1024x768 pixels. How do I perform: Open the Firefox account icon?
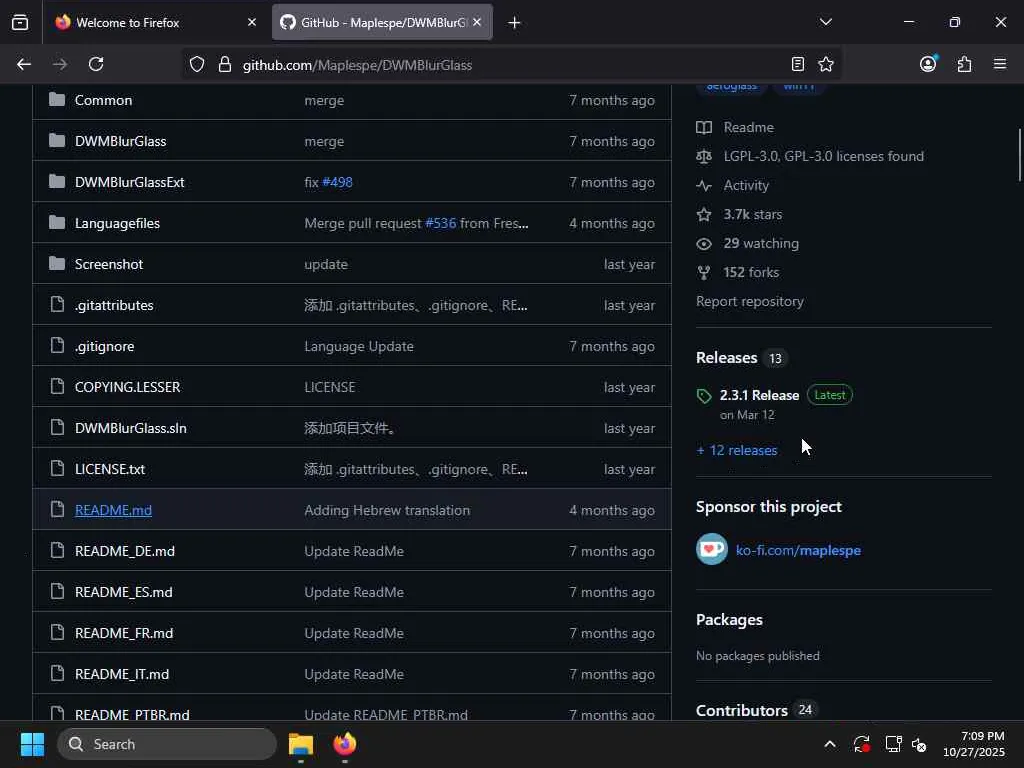coord(928,63)
